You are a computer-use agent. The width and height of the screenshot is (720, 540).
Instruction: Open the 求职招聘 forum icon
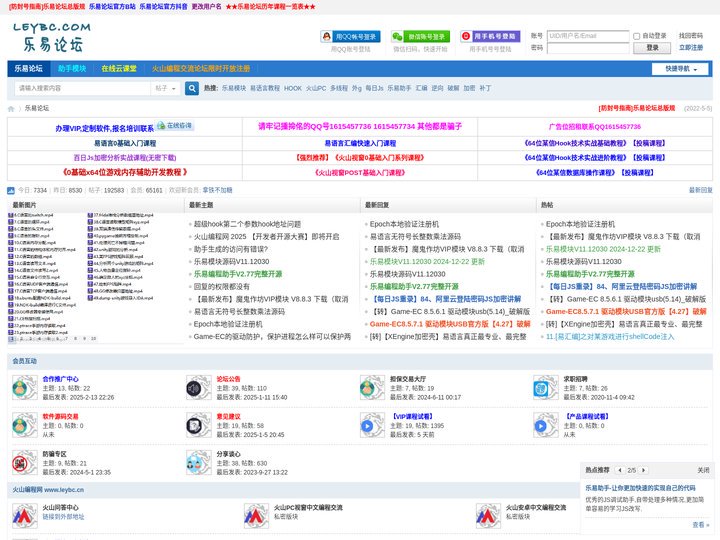pos(546,388)
